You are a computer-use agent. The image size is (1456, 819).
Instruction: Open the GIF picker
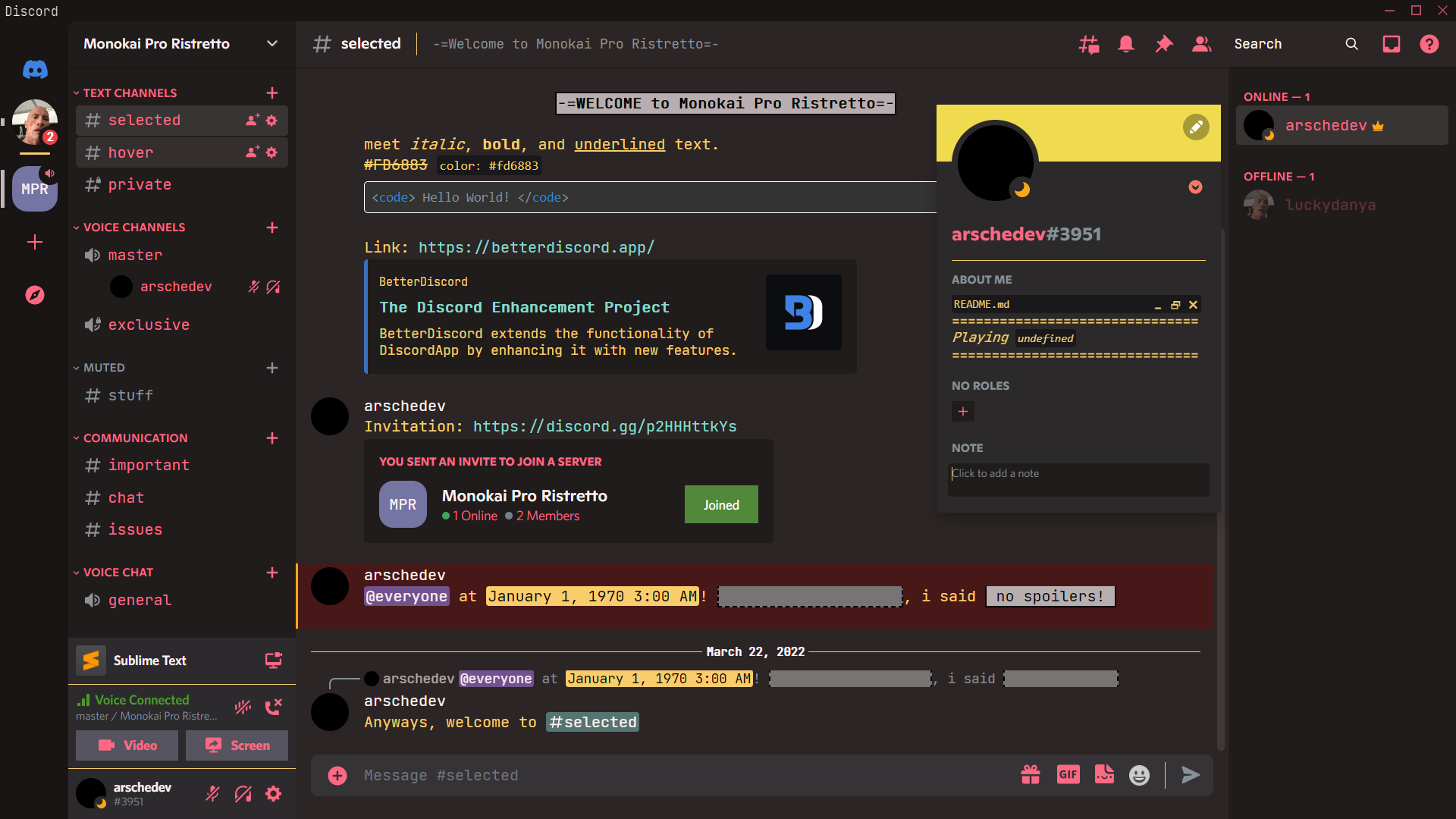[1068, 774]
